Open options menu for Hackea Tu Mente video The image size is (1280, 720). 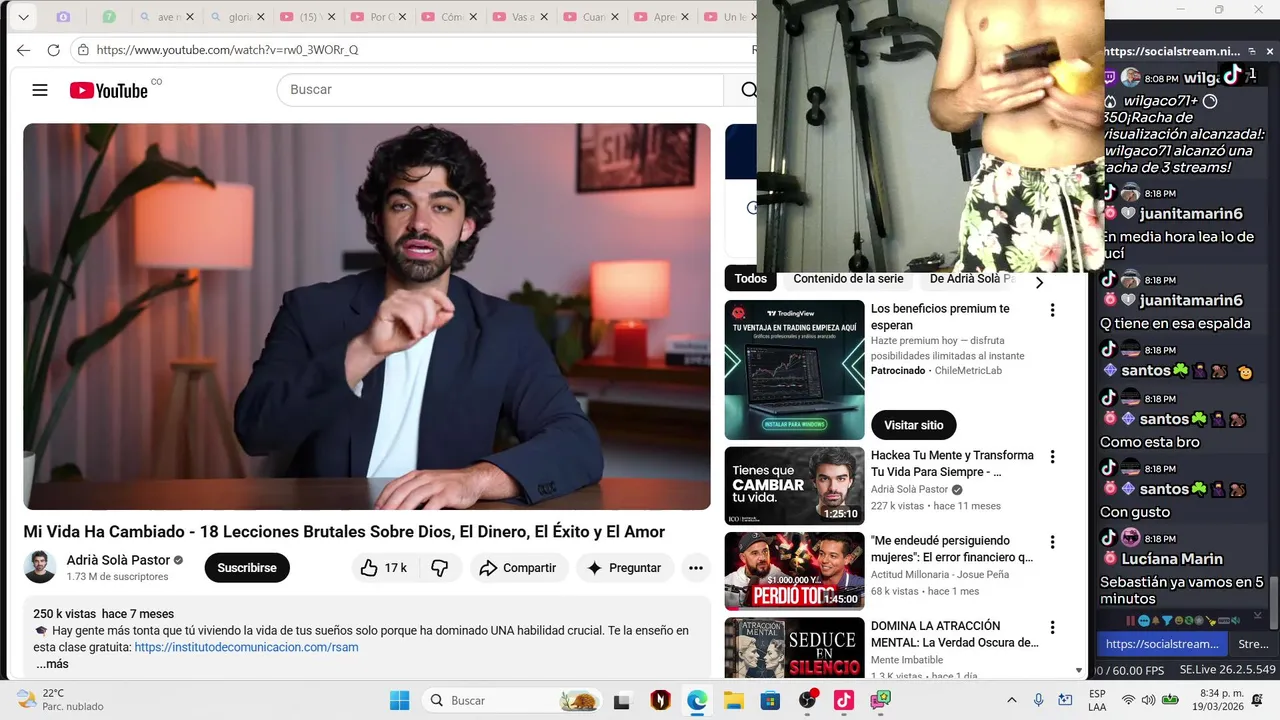[x=1052, y=457]
